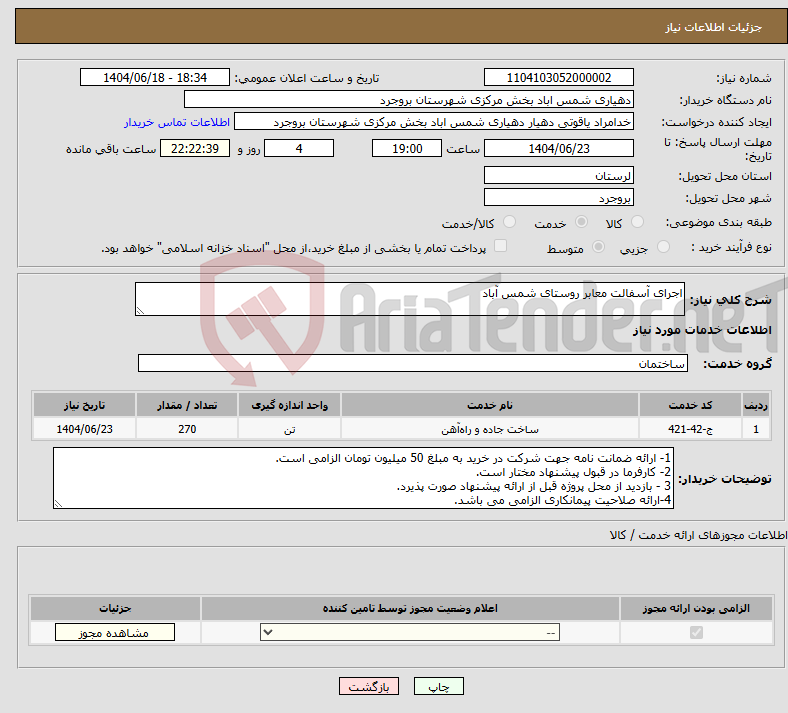The width and height of the screenshot is (788, 713).
Task: Click نام خدمت column header
Action: pos(490,405)
